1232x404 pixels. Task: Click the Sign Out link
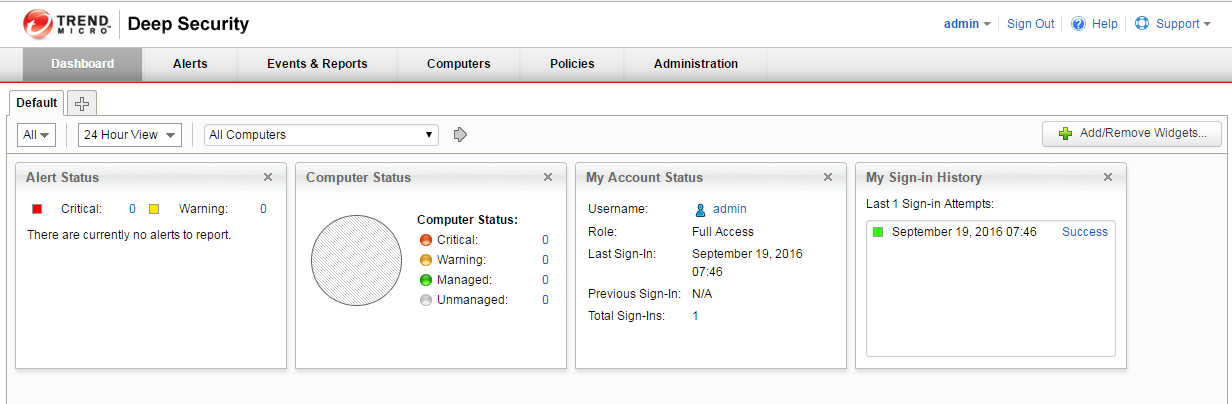[1030, 24]
